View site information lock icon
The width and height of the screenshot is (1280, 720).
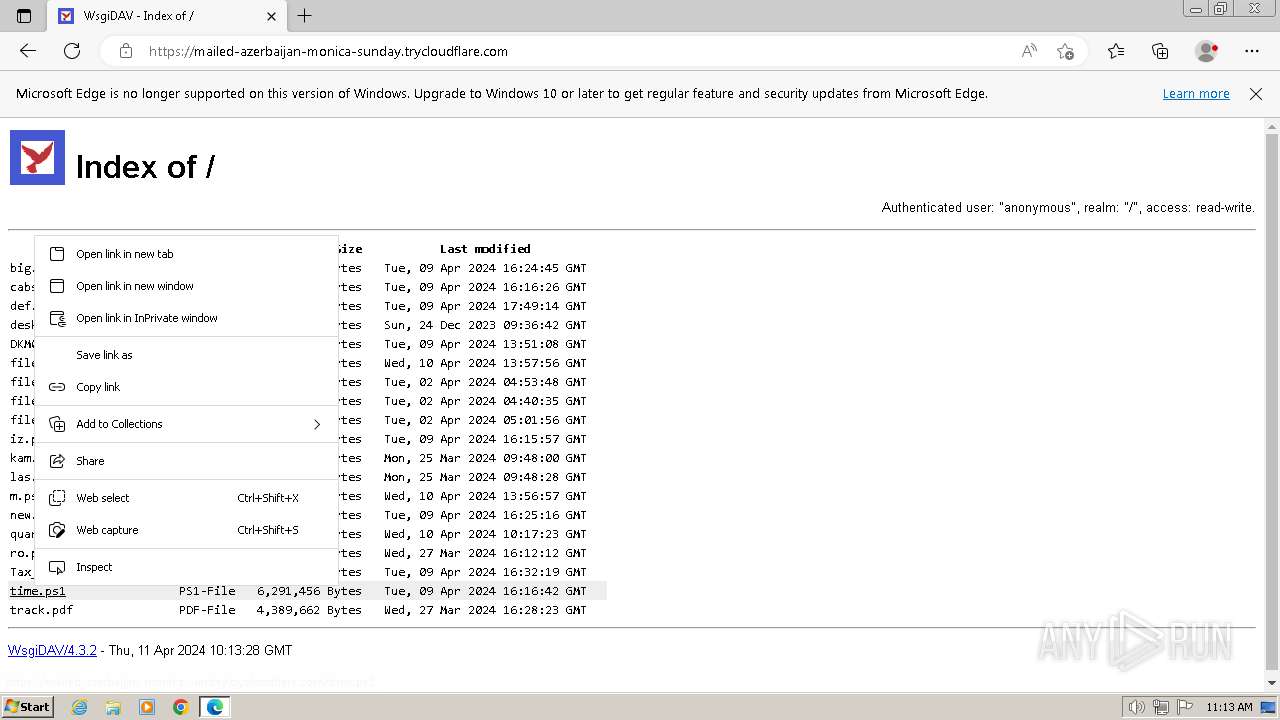tap(125, 51)
